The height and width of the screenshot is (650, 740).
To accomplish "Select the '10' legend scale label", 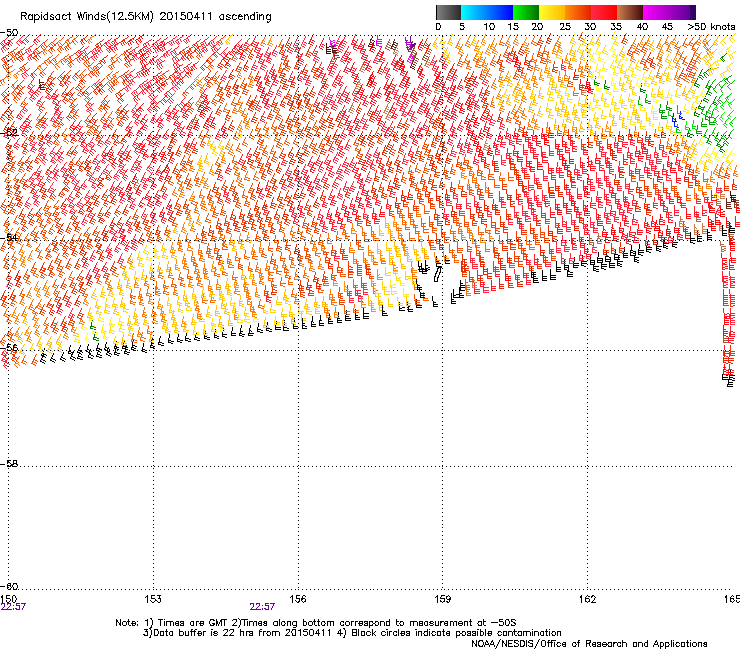I will [x=489, y=27].
